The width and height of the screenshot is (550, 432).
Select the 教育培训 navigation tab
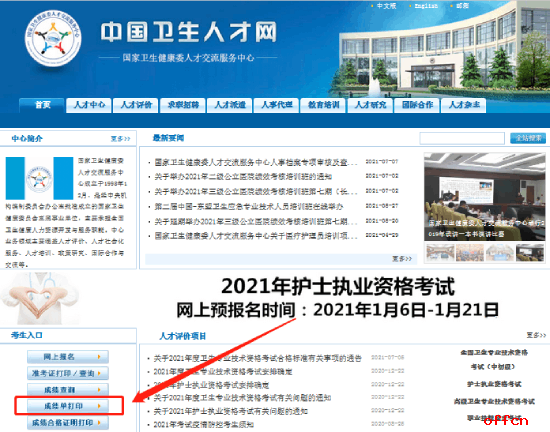coord(323,105)
